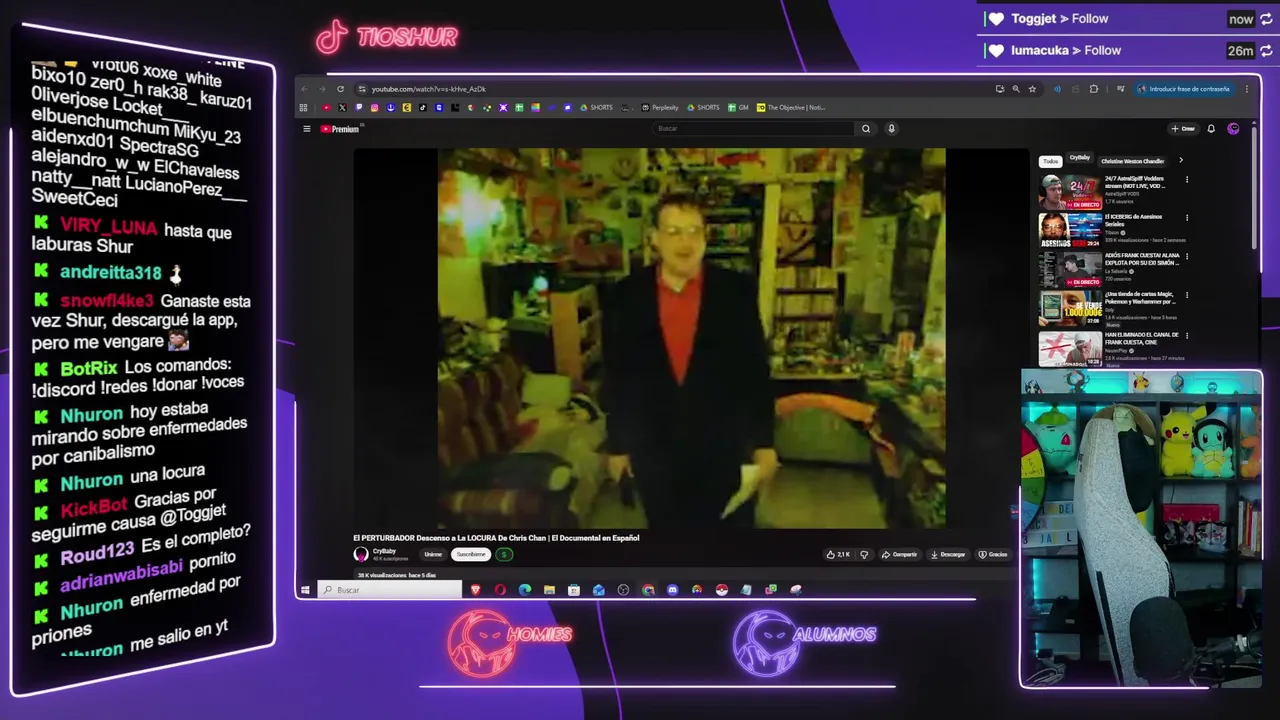Click the Unirme membership button
This screenshot has height=720, width=1280.
(x=433, y=554)
